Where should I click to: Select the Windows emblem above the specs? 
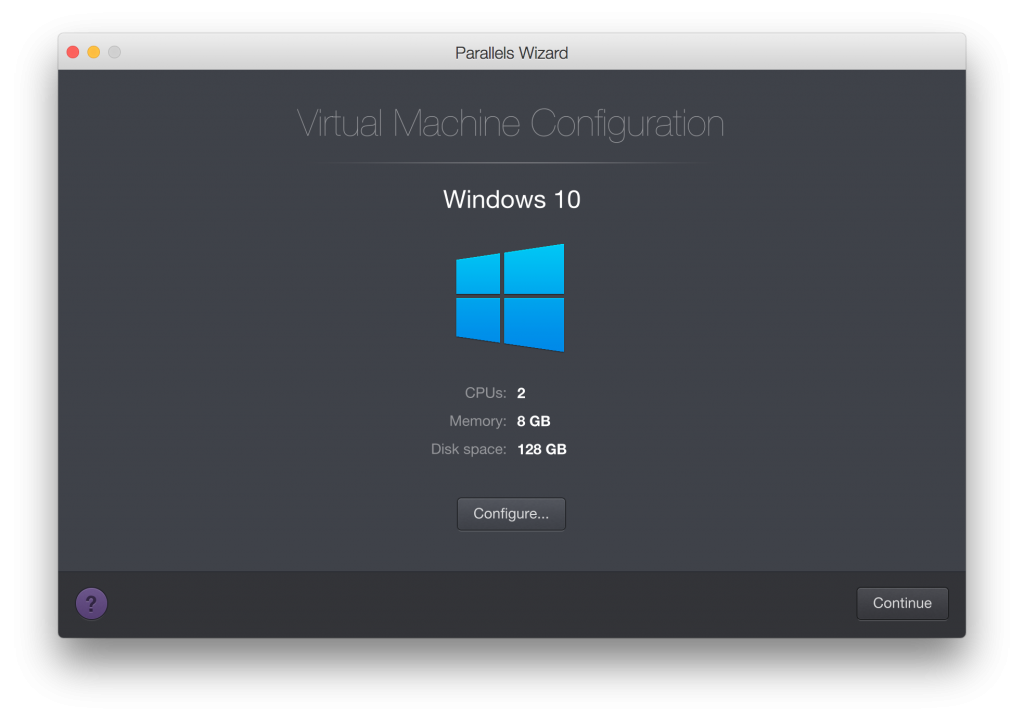[511, 297]
